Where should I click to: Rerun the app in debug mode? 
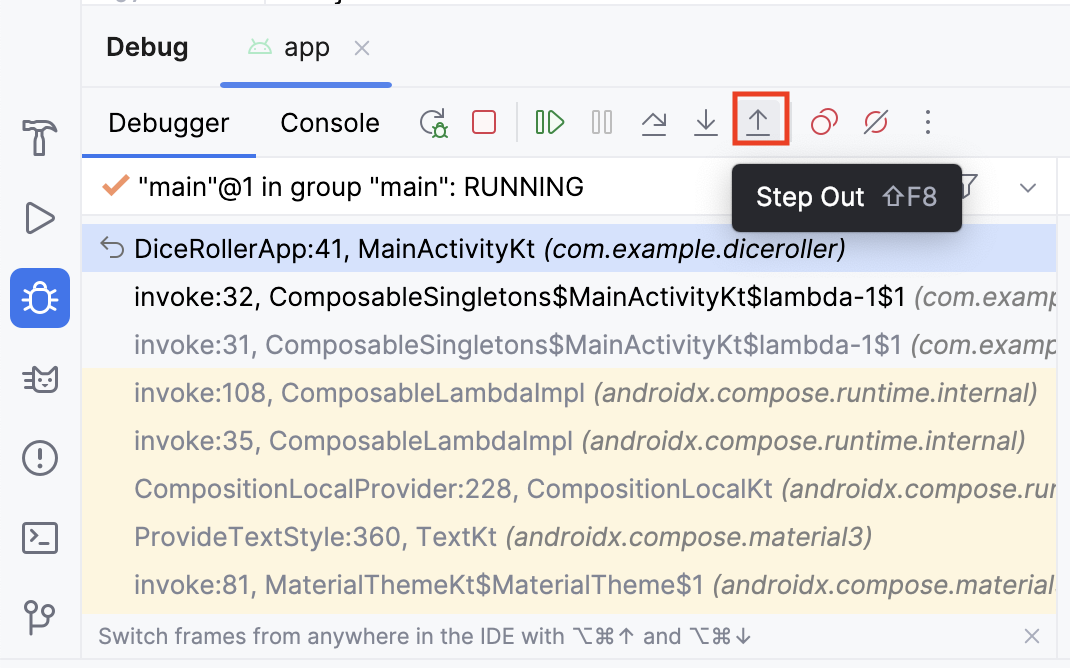point(434,122)
